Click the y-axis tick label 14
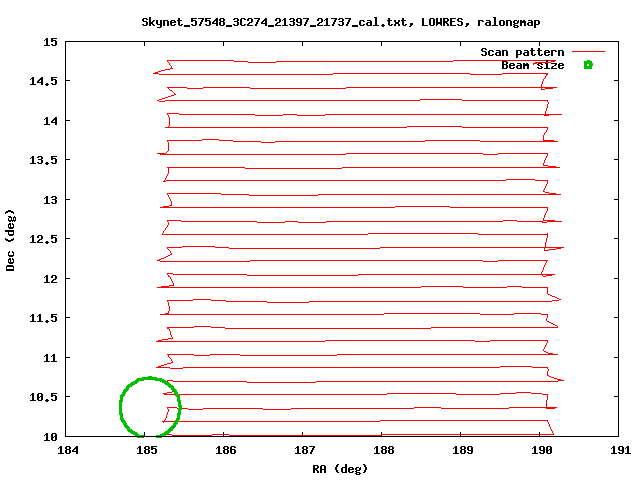640x480 pixels. [51, 121]
